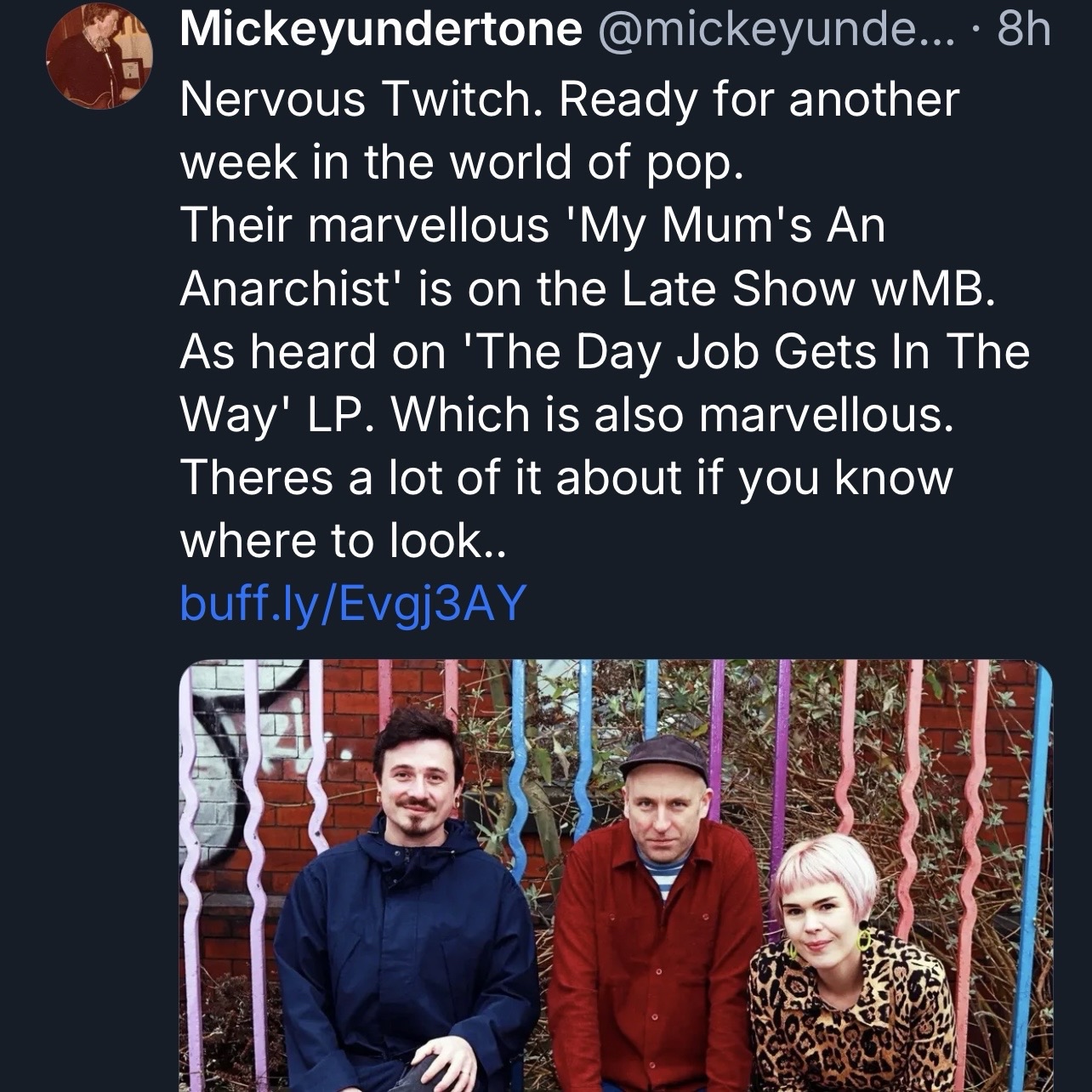1092x1092 pixels.
Task: Select "Late Show wMB" in the tweet
Action: pos(806,288)
